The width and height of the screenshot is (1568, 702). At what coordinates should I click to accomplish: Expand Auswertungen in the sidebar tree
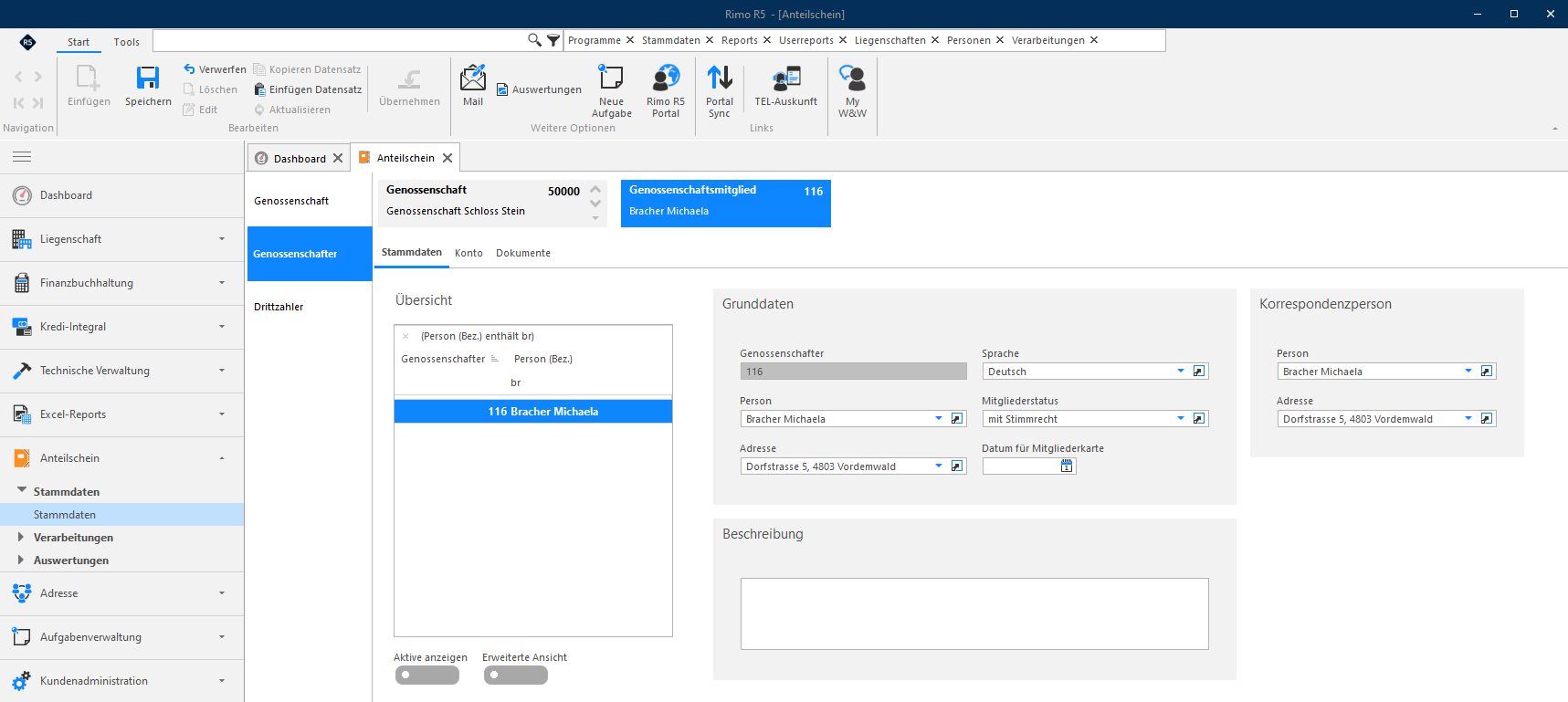[21, 560]
